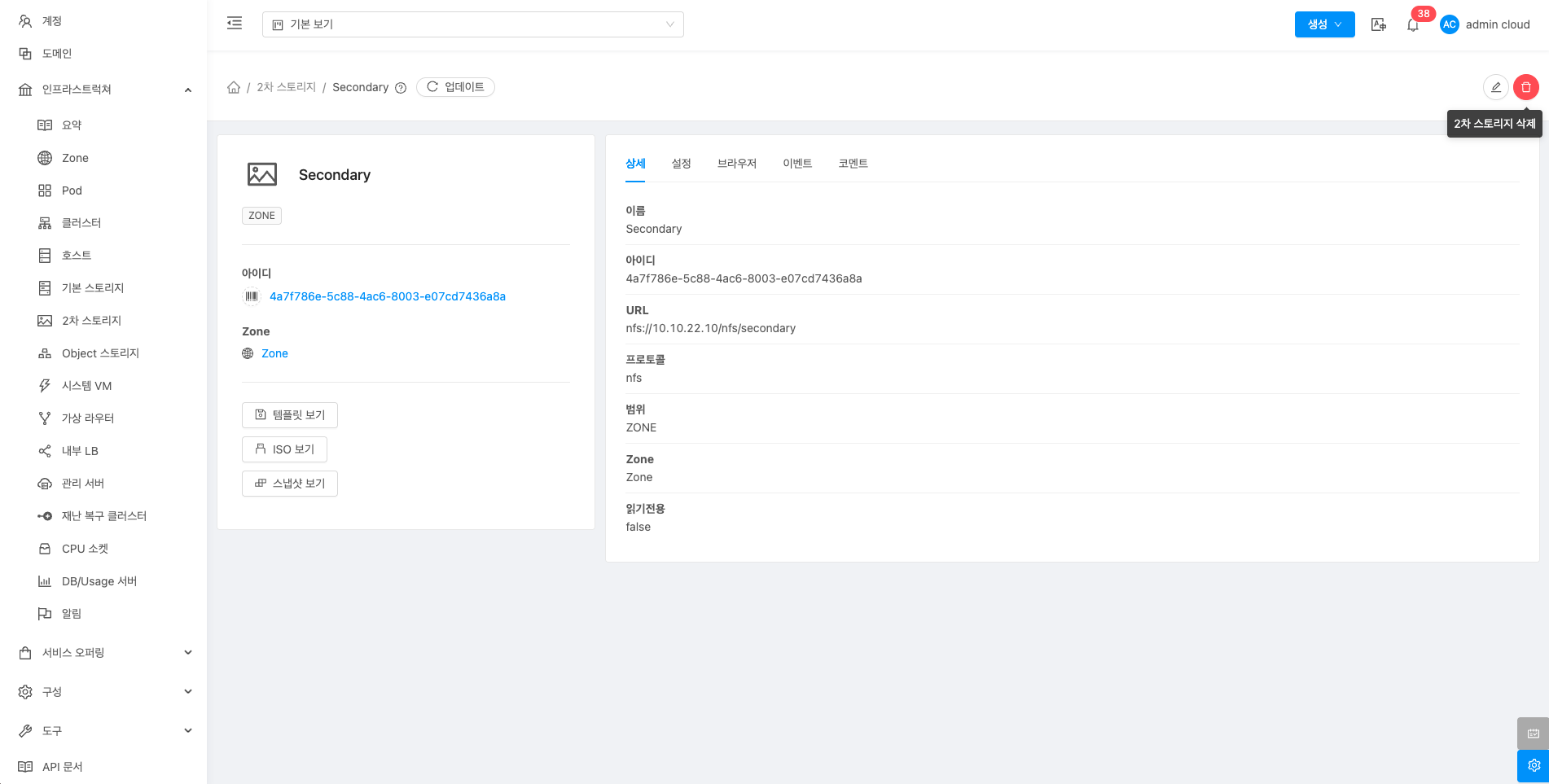
Task: Click the language translate icon
Action: point(1378,24)
